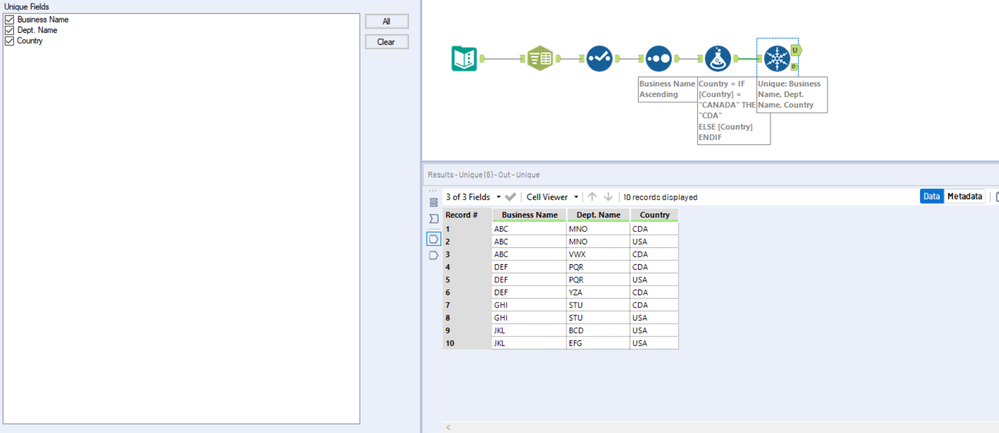Switch results to Metadata view
The width and height of the screenshot is (999, 433).
tap(965, 197)
